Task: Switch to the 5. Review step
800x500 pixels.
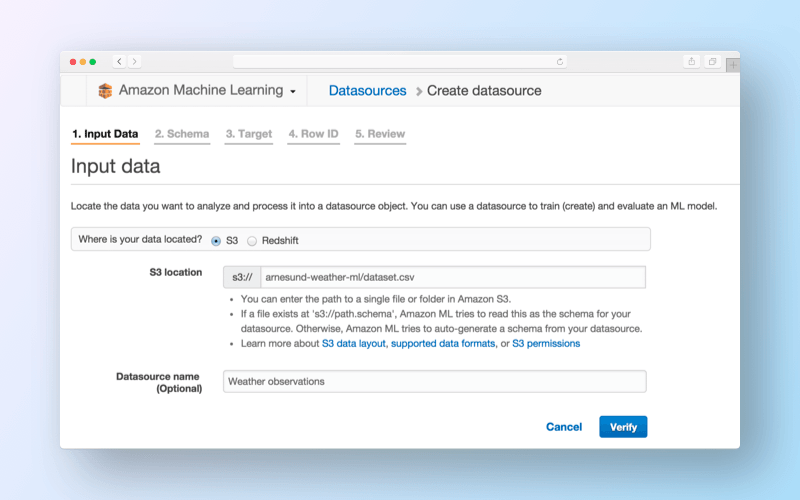Action: [380, 134]
